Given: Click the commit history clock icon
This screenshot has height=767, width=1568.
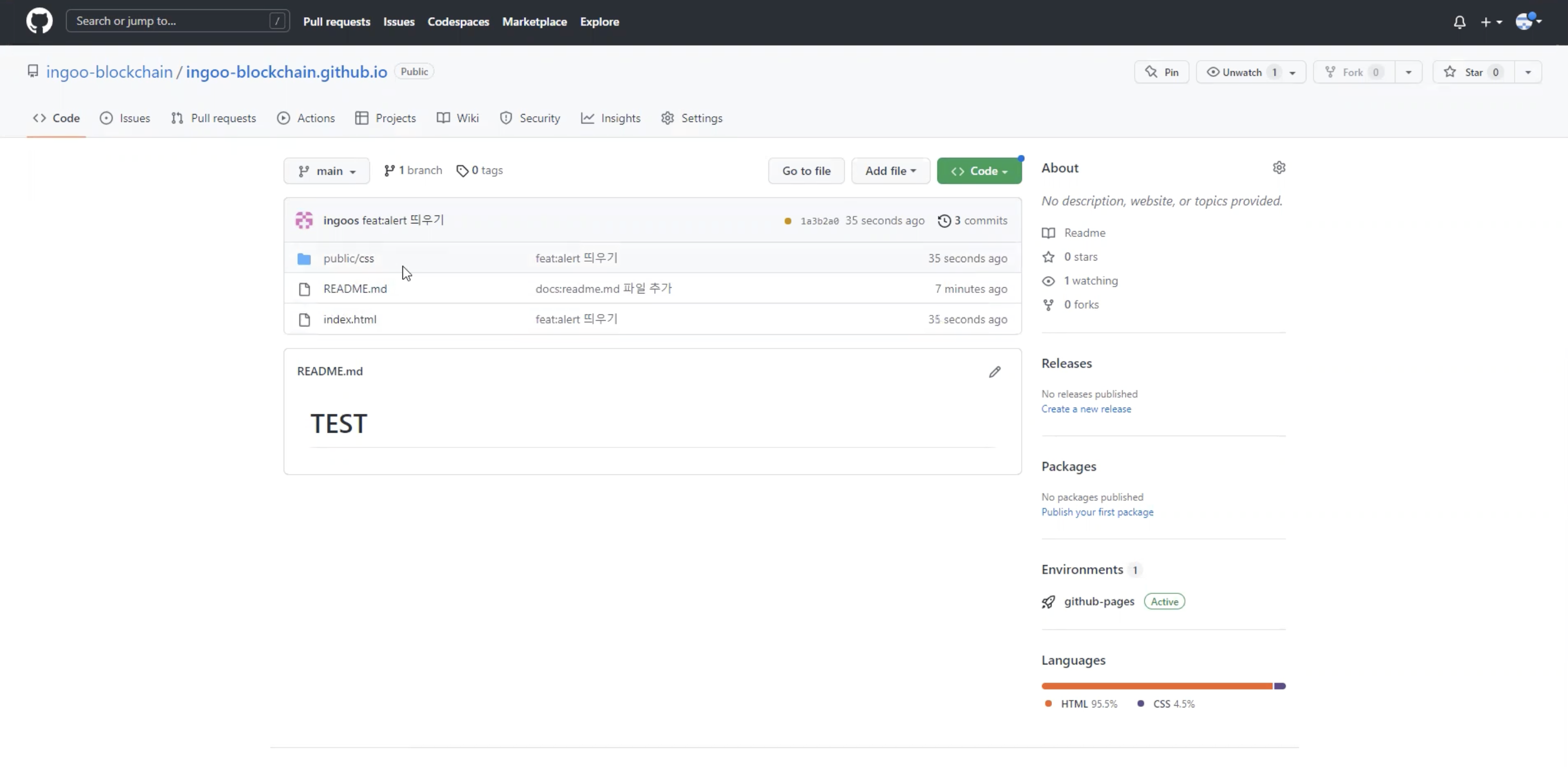Looking at the screenshot, I should point(944,221).
